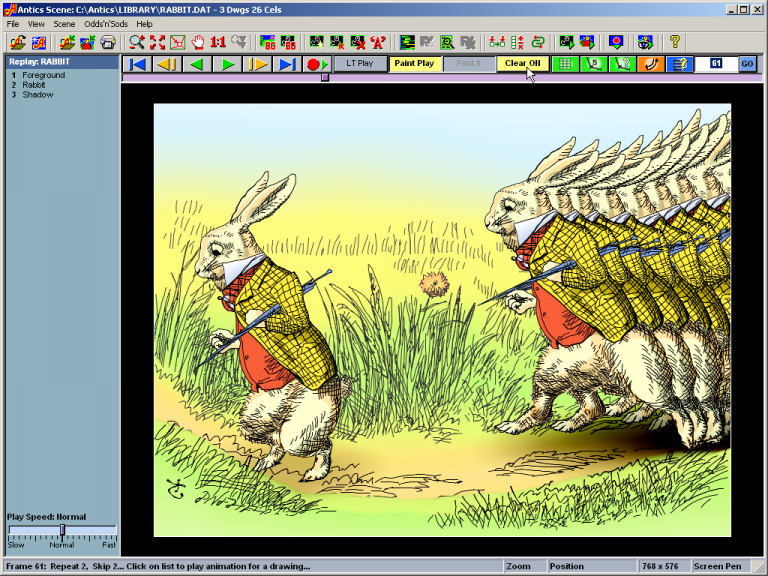Select Shadow in the replay list
Viewport: 768px width, 576px height.
[38, 95]
